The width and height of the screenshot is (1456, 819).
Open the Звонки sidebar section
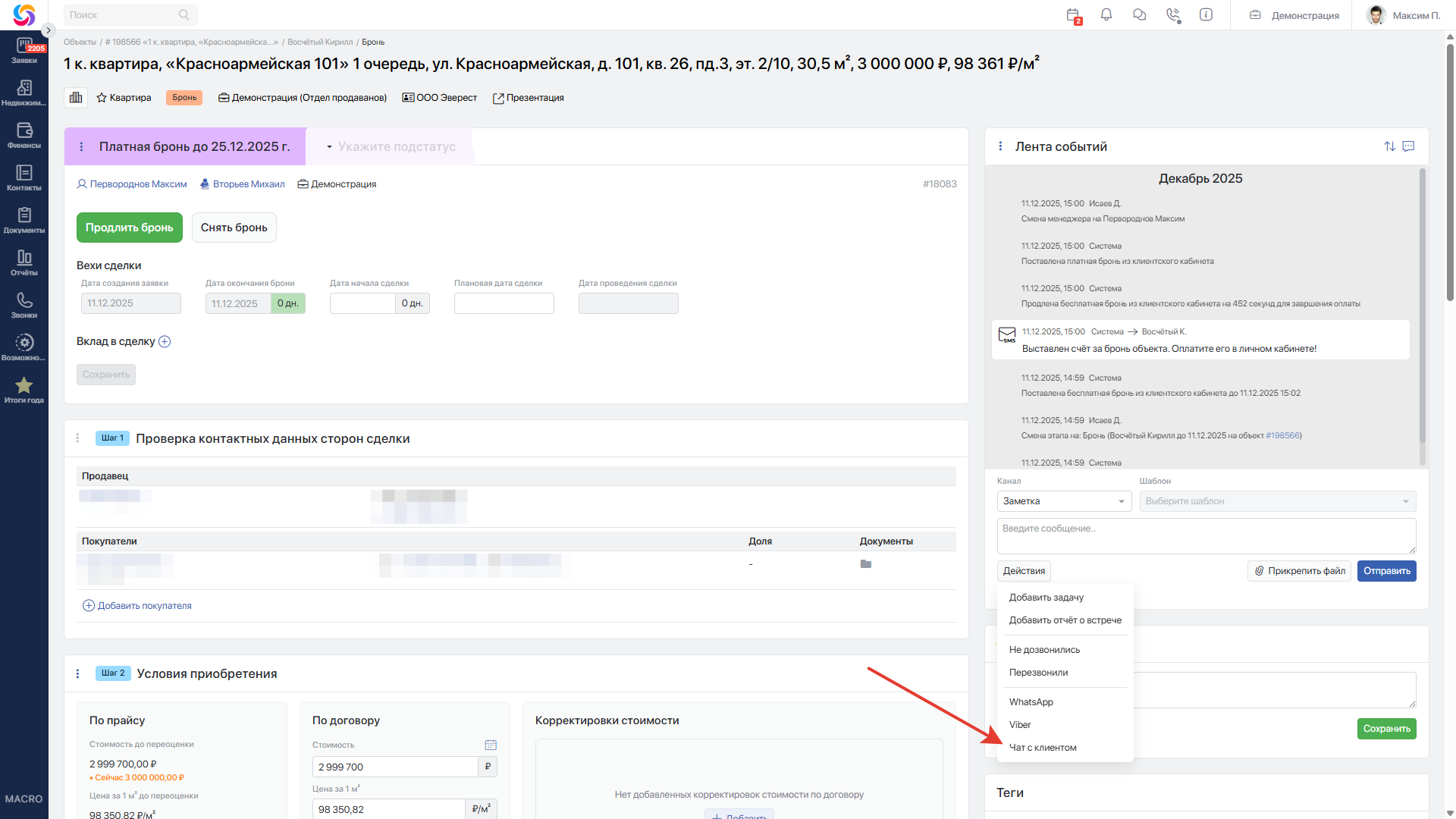(24, 305)
